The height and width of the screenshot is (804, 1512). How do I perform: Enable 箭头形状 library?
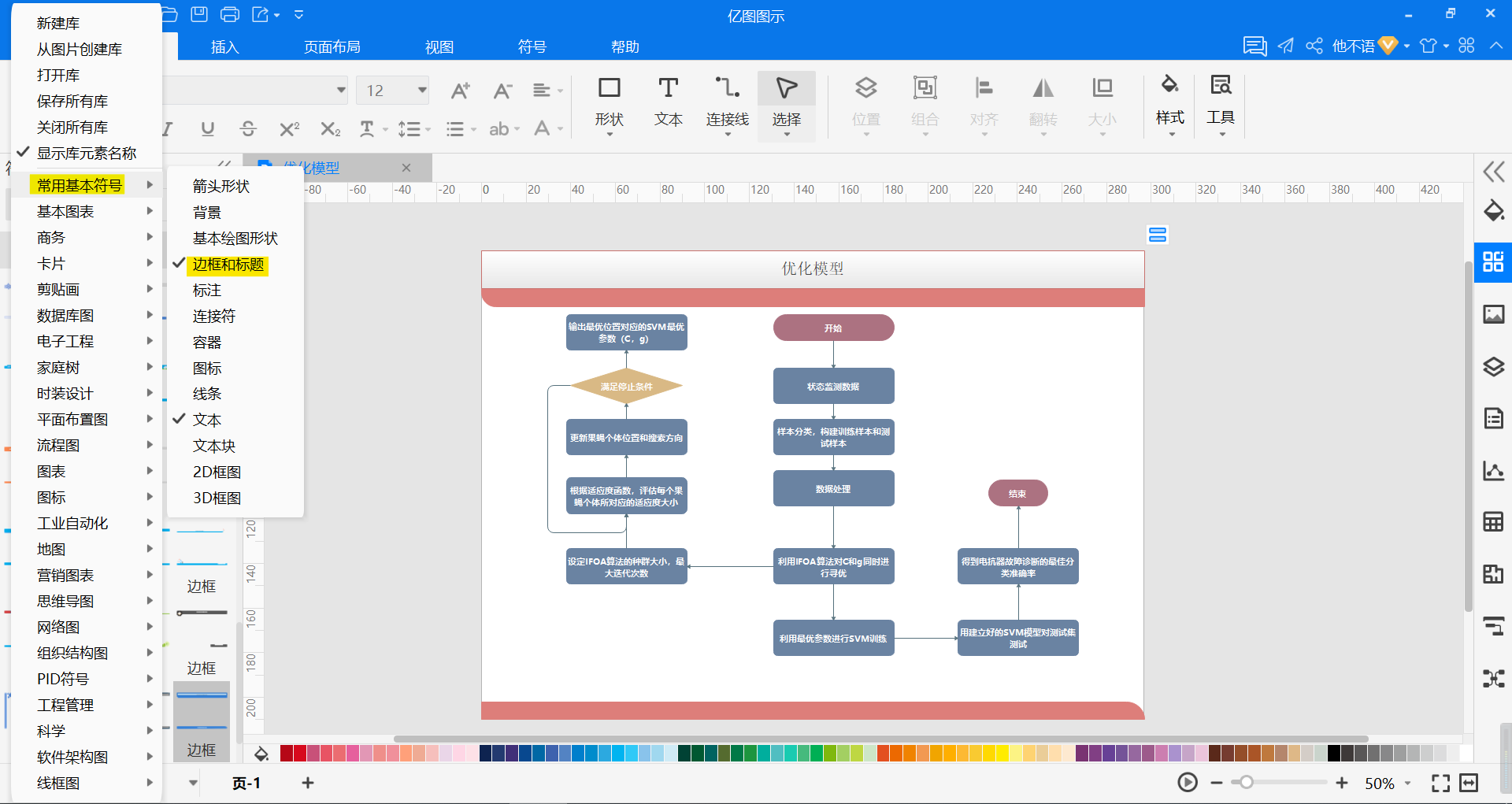(x=221, y=187)
